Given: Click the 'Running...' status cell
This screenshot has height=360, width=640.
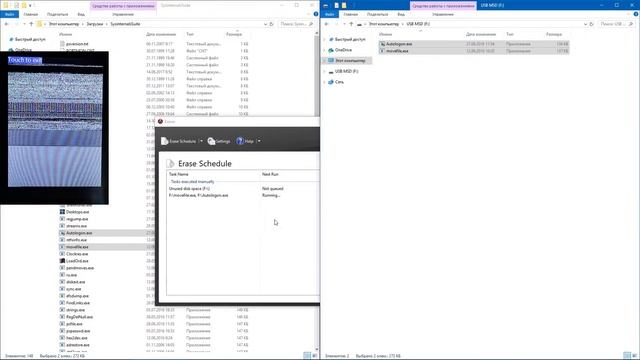Looking at the screenshot, I should tap(271, 196).
